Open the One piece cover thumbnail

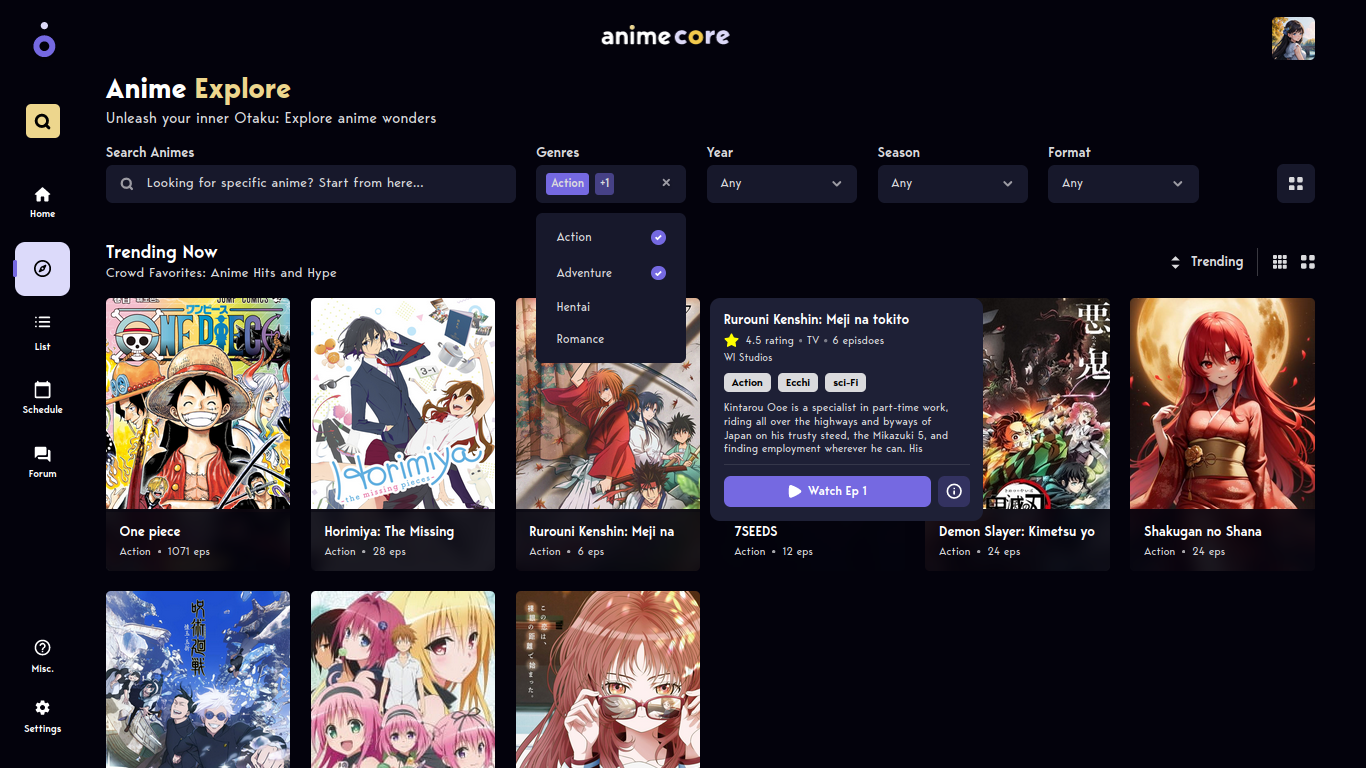[198, 403]
